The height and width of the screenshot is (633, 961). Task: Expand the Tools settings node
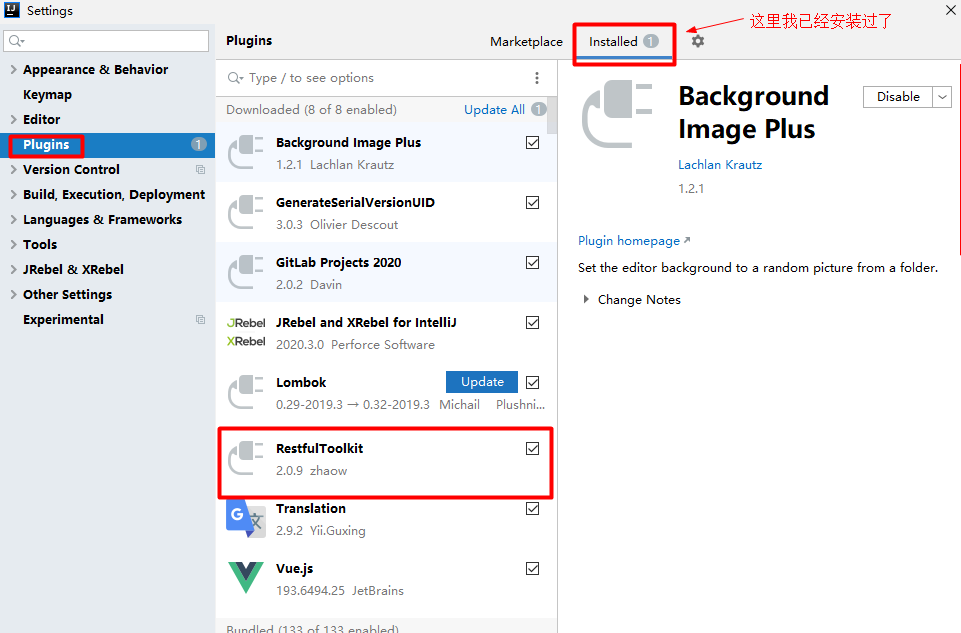click(x=13, y=244)
